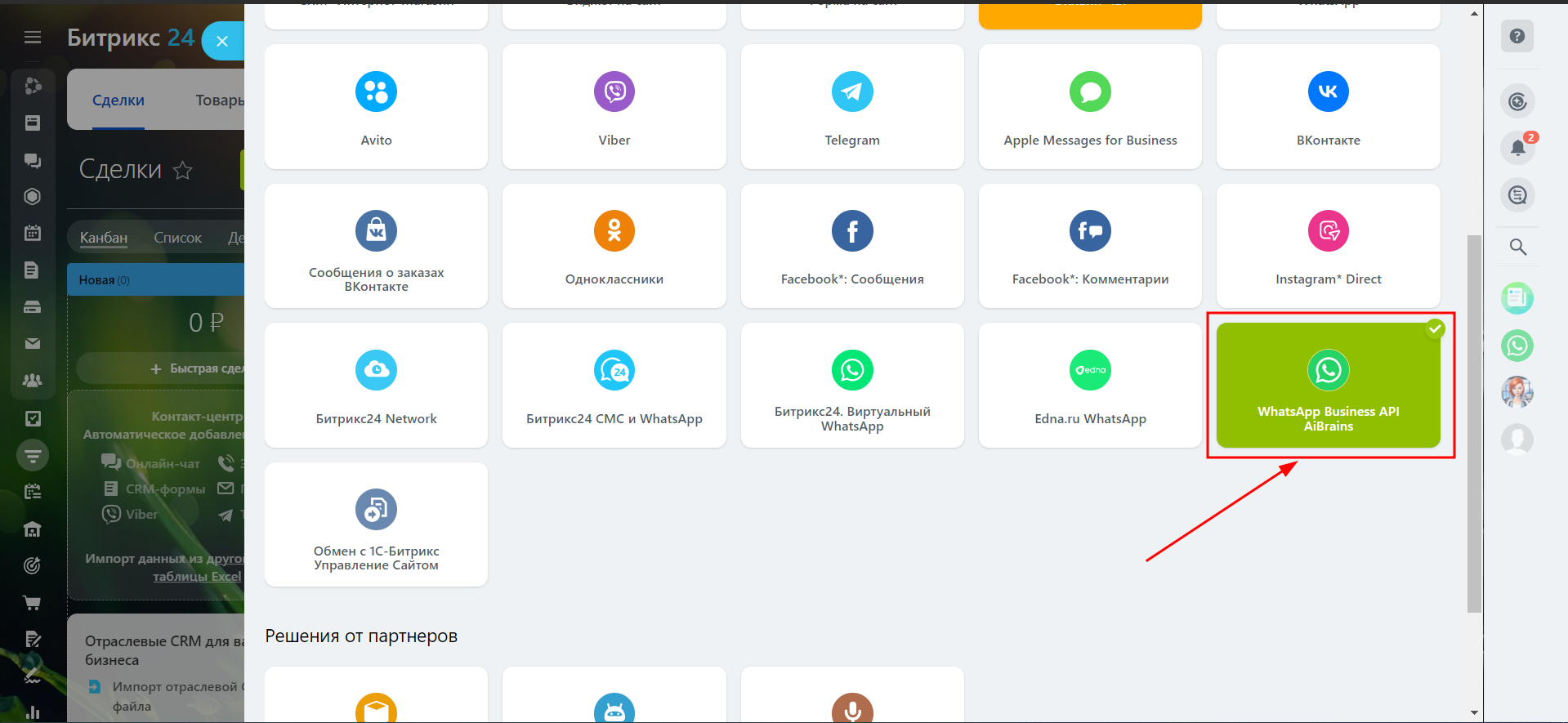The height and width of the screenshot is (723, 1568).
Task: Open the documents icon in left sidebar
Action: [x=33, y=270]
